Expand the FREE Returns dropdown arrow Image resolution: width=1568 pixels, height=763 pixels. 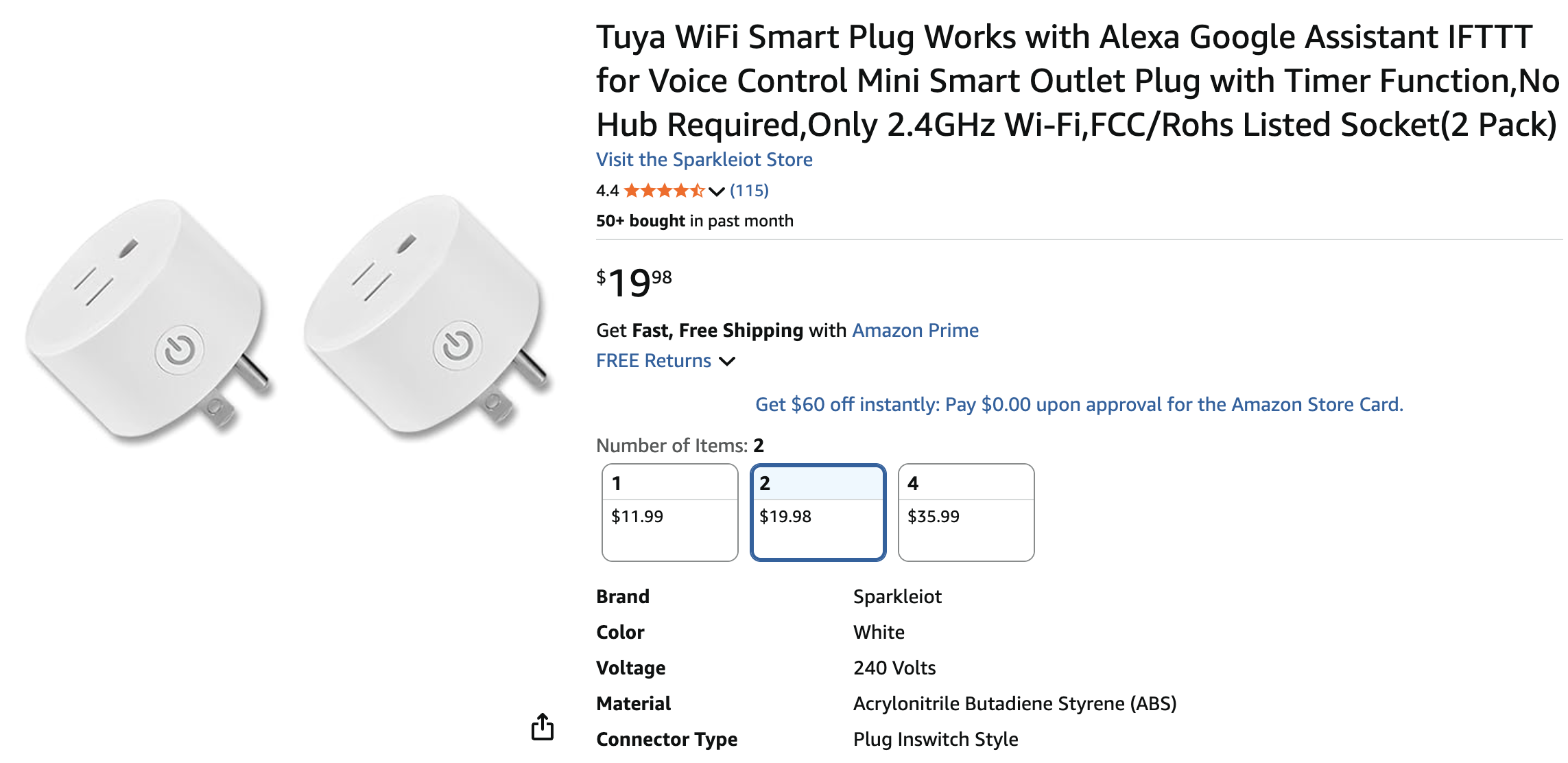click(728, 361)
